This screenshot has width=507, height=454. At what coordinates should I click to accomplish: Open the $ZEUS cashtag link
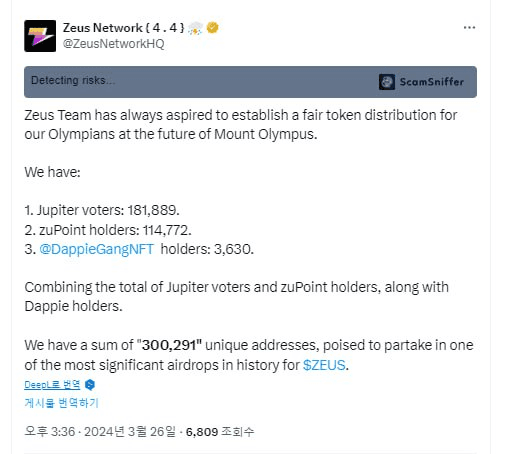pos(324,365)
